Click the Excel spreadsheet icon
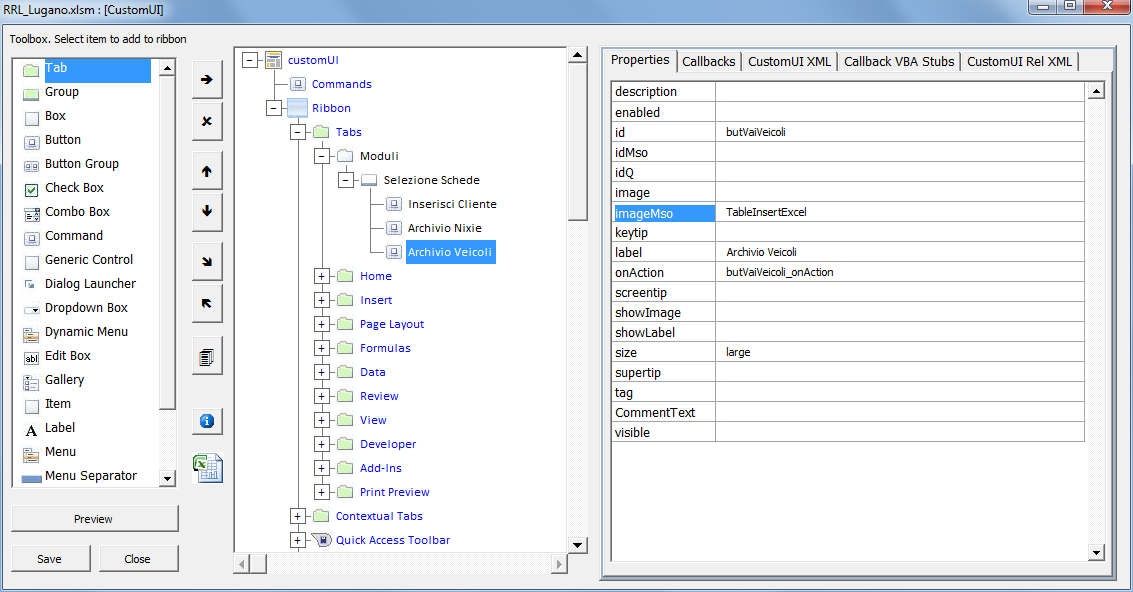Image resolution: width=1133 pixels, height=592 pixels. (208, 468)
